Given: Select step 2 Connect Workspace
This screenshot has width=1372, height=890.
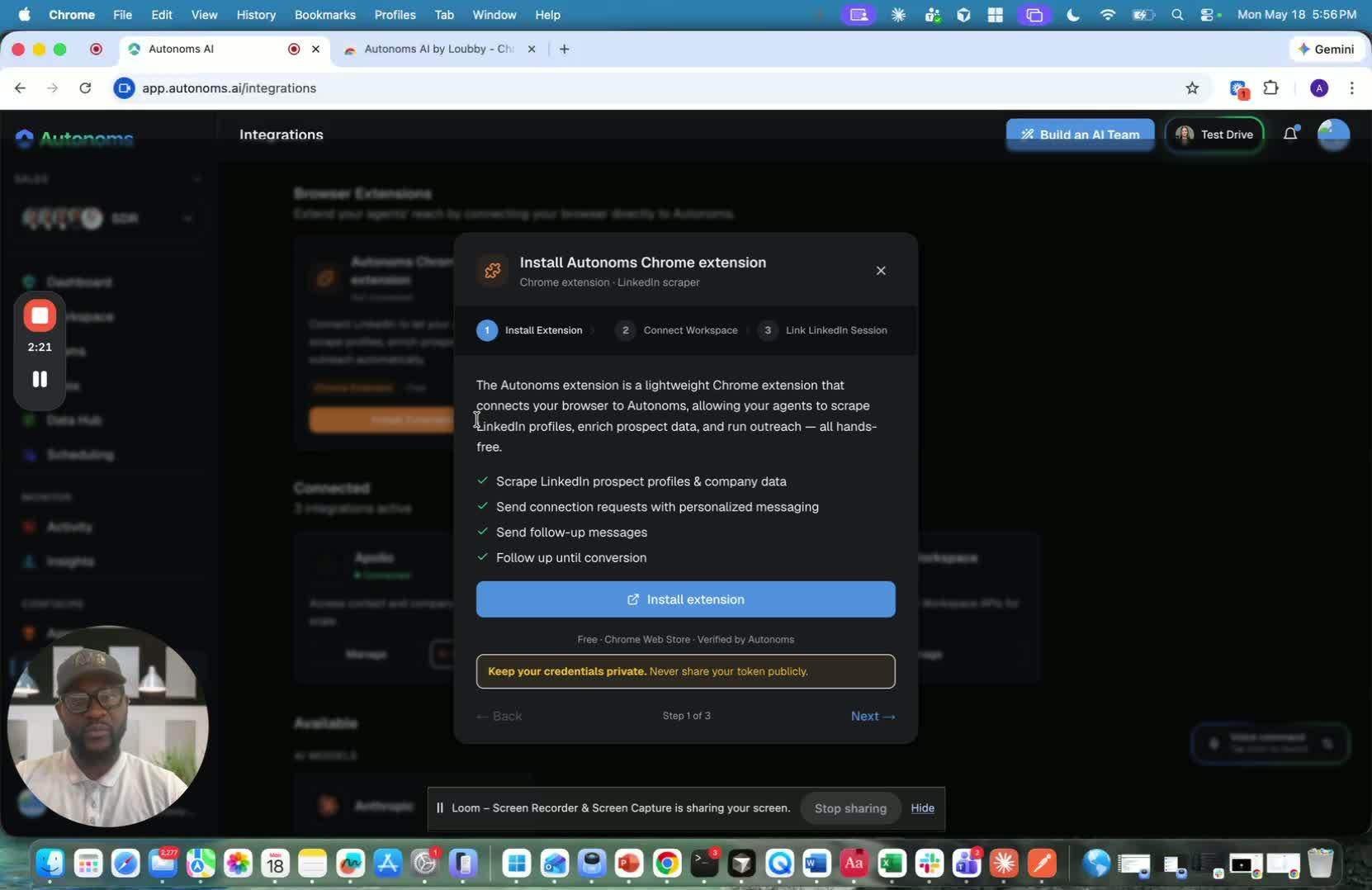Looking at the screenshot, I should (677, 330).
